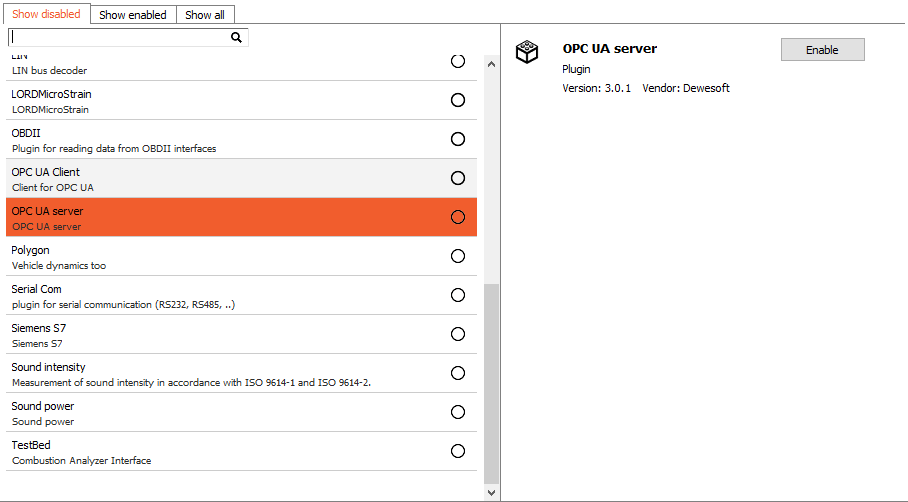Select the Sound power plugin row
The height and width of the screenshot is (502, 908).
pos(241,412)
